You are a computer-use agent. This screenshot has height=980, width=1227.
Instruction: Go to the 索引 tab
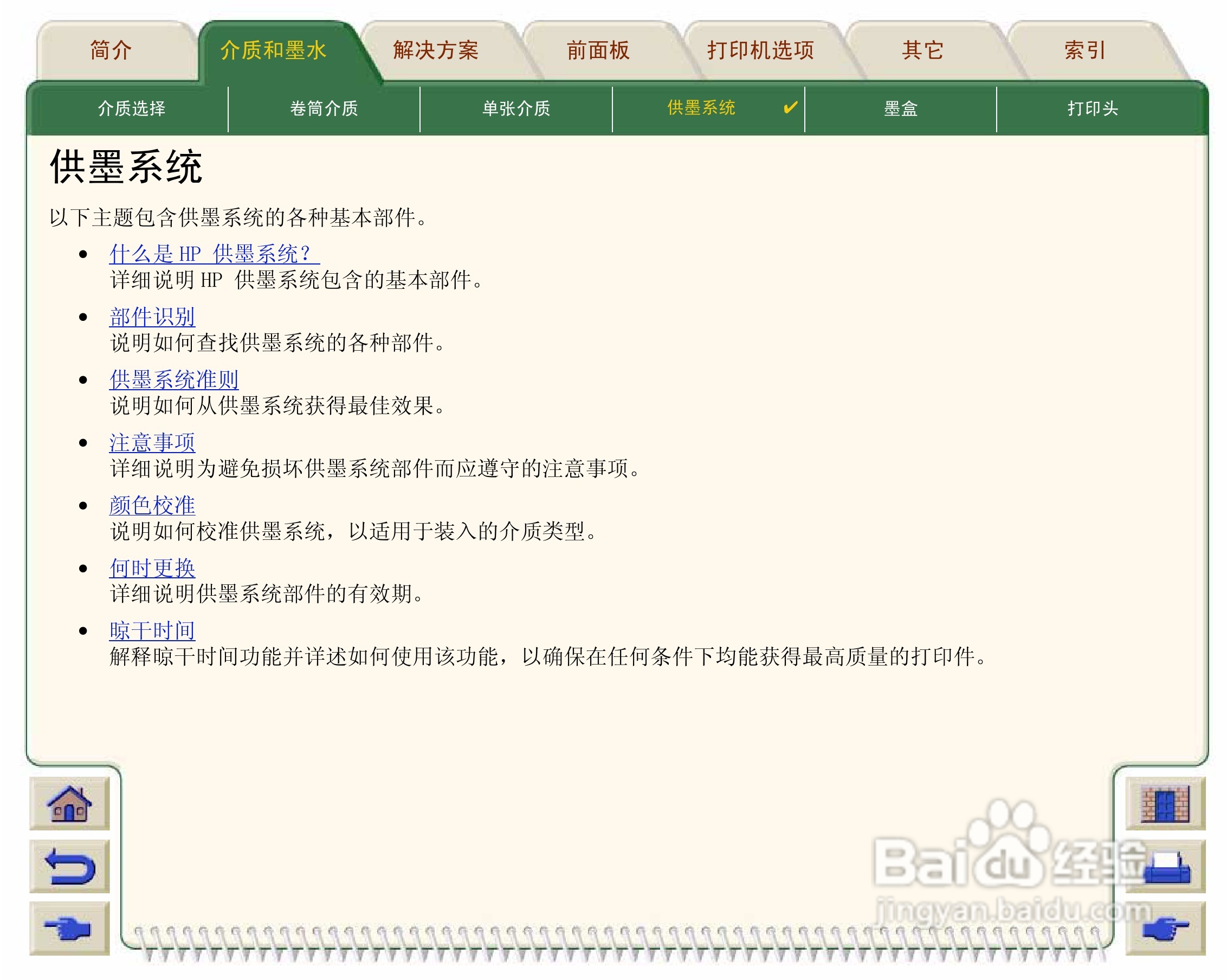tap(1084, 50)
